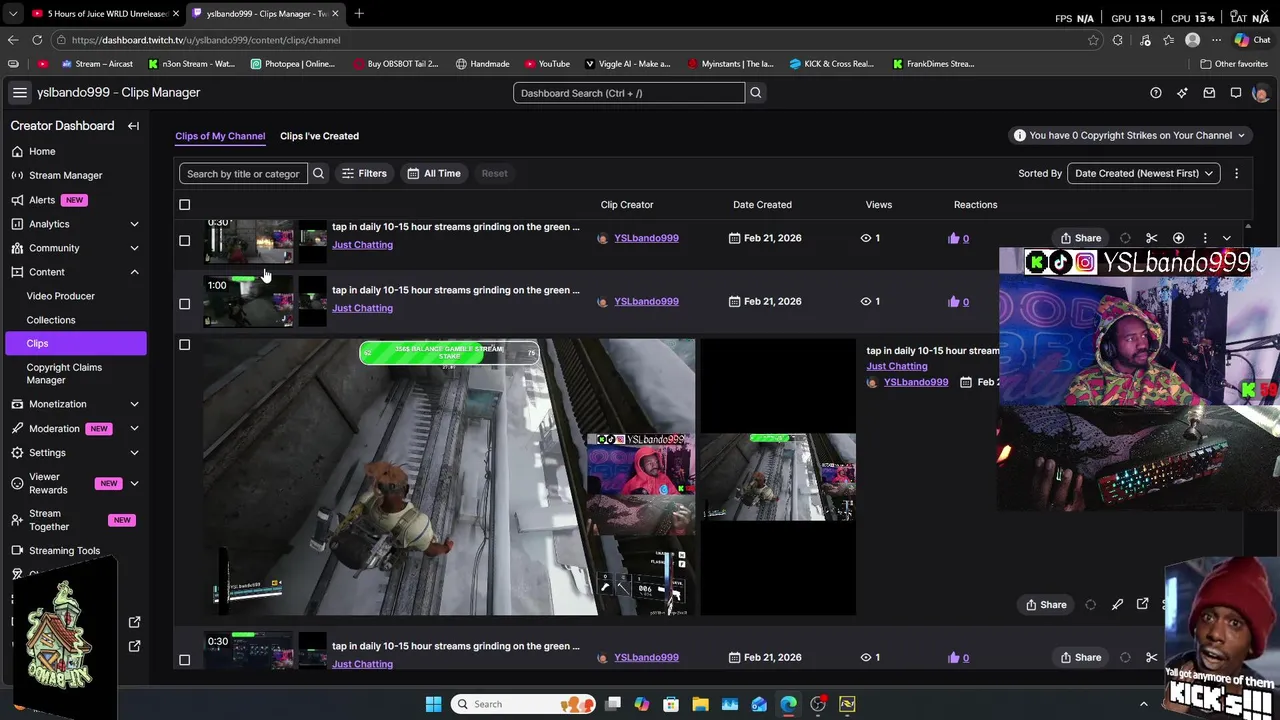This screenshot has height=720, width=1280.
Task: Open YSLbando999 creator link in second row
Action: tap(646, 301)
